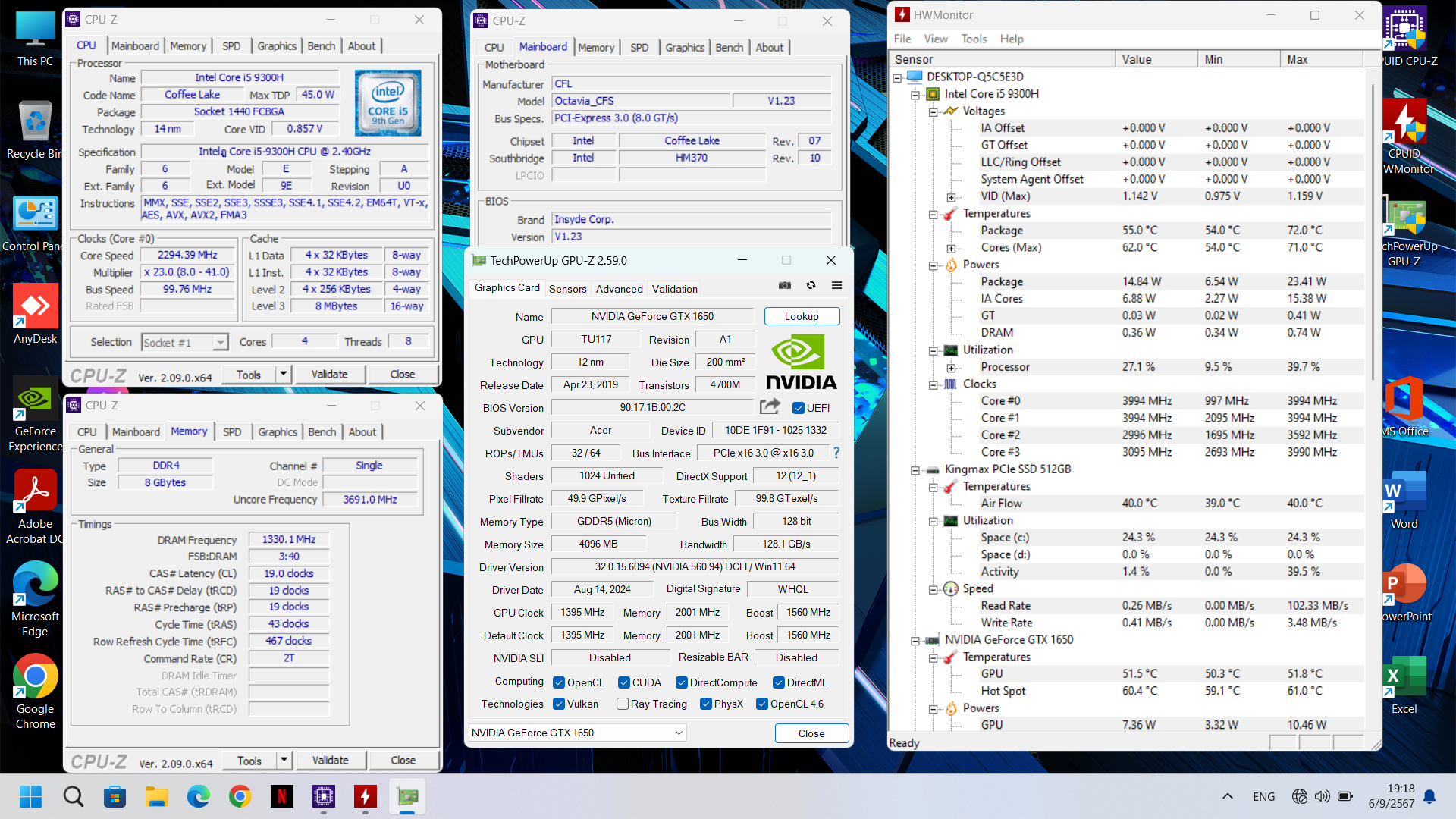
Task: Open HWMonitor Tools menu
Action: click(x=974, y=39)
